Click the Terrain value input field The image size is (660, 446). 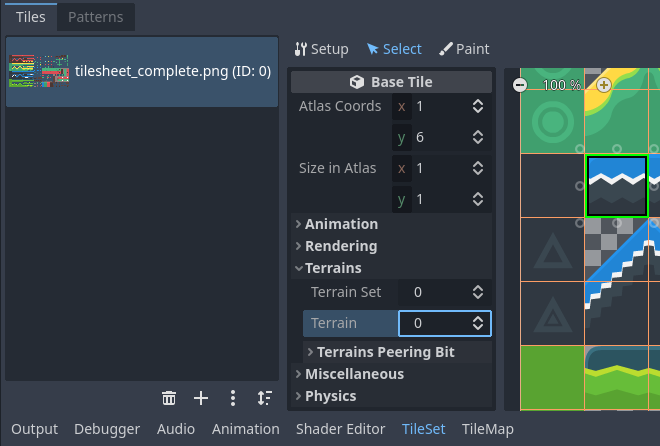point(434,323)
